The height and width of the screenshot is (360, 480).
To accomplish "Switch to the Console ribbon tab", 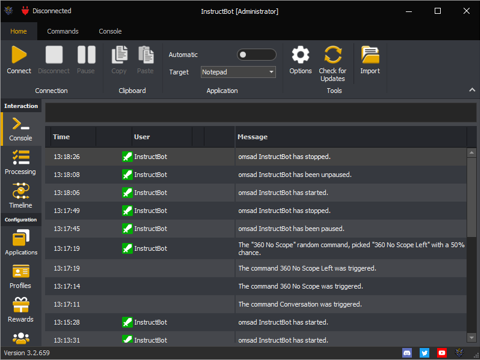I will coord(110,31).
